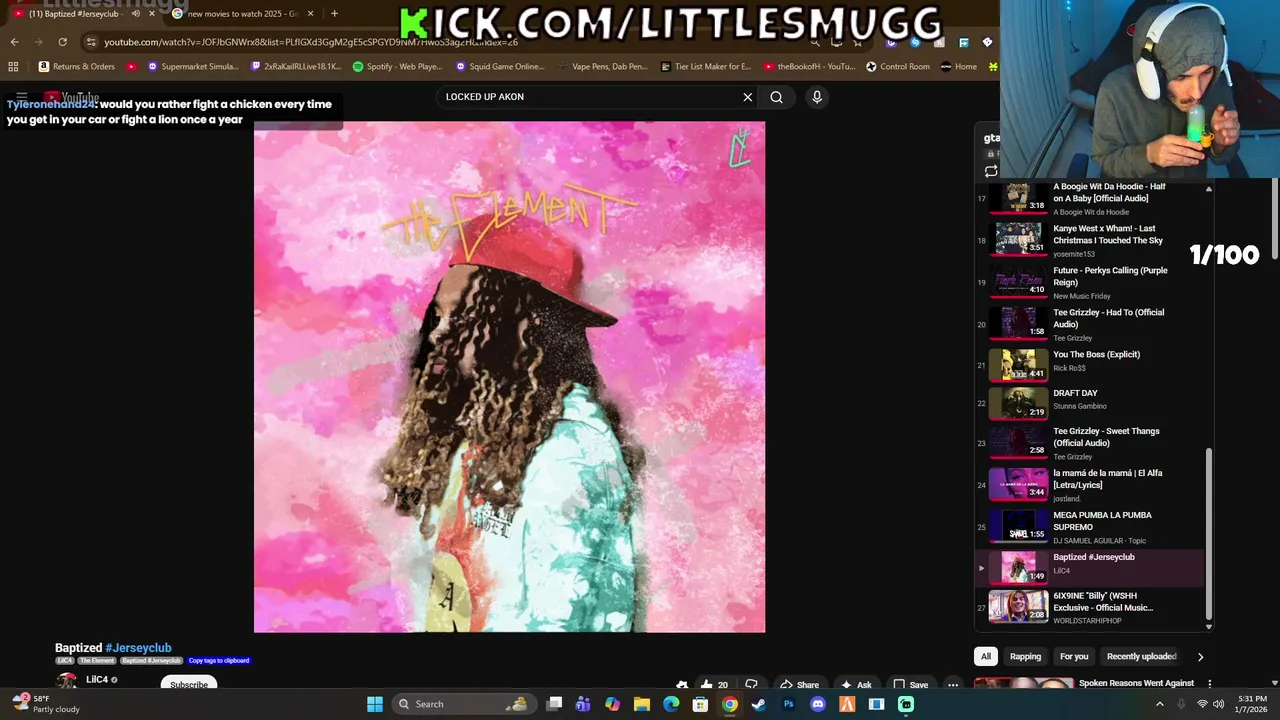Reload the page with refresh icon
The height and width of the screenshot is (720, 1280).
(x=62, y=42)
